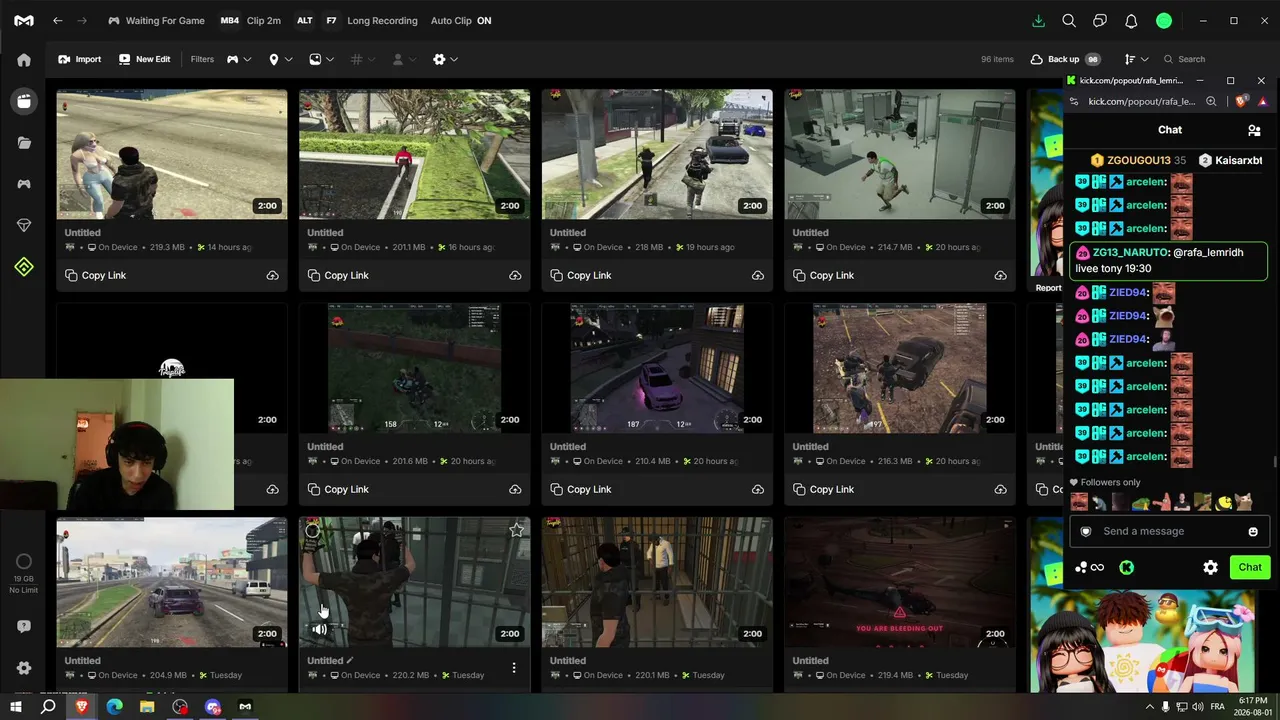Open Kick chat settings gear
This screenshot has width=1280, height=720.
click(1210, 567)
